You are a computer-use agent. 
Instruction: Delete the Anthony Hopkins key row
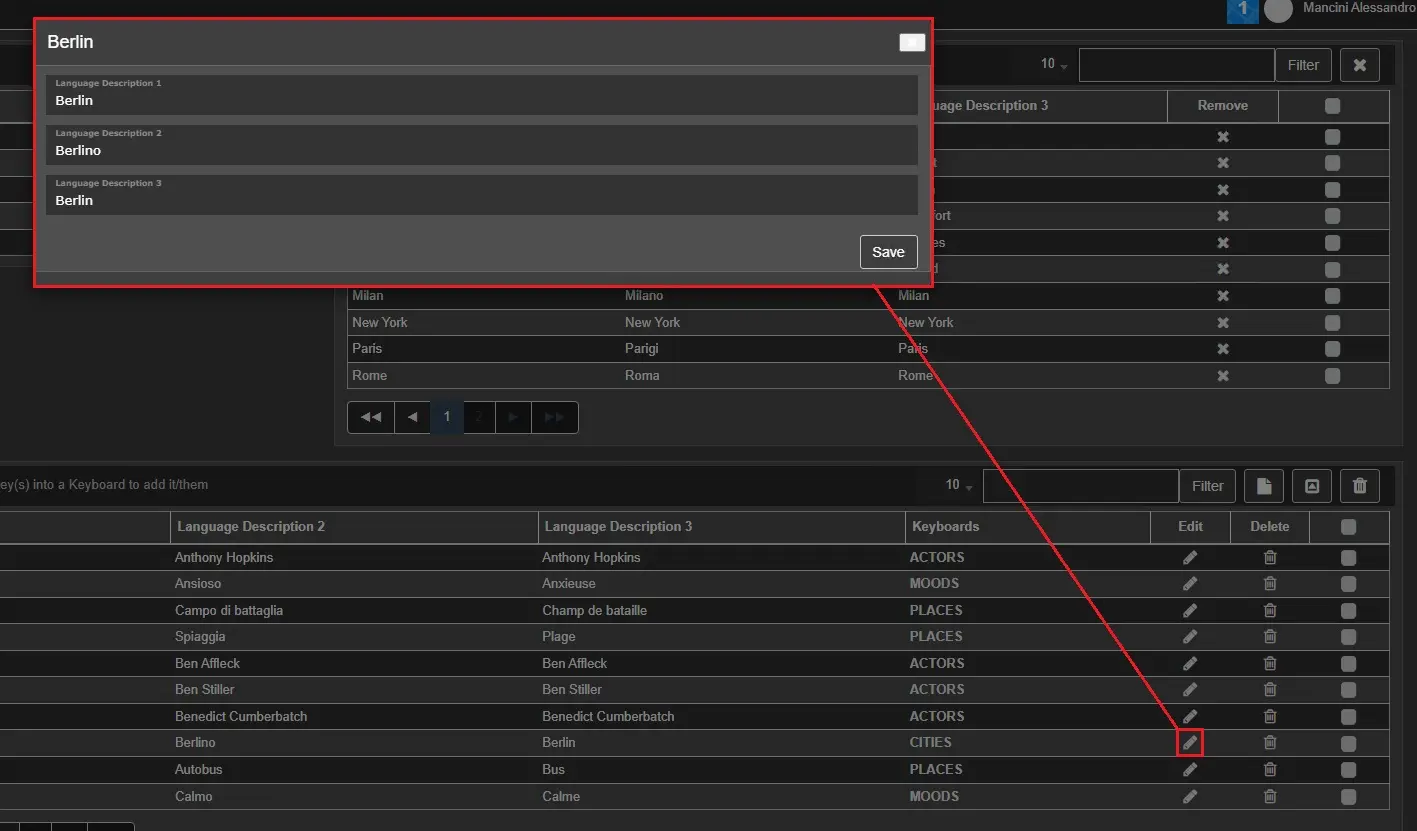[x=1269, y=557]
